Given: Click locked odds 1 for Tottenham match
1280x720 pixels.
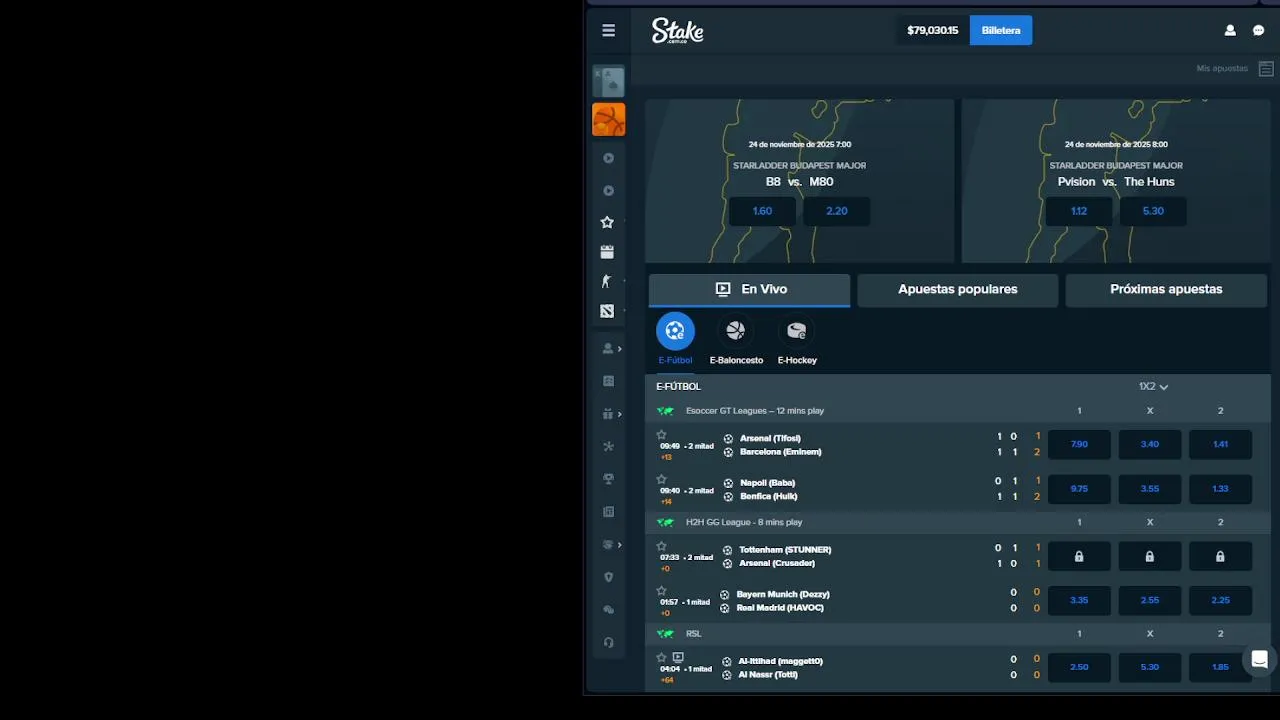Looking at the screenshot, I should [1079, 556].
